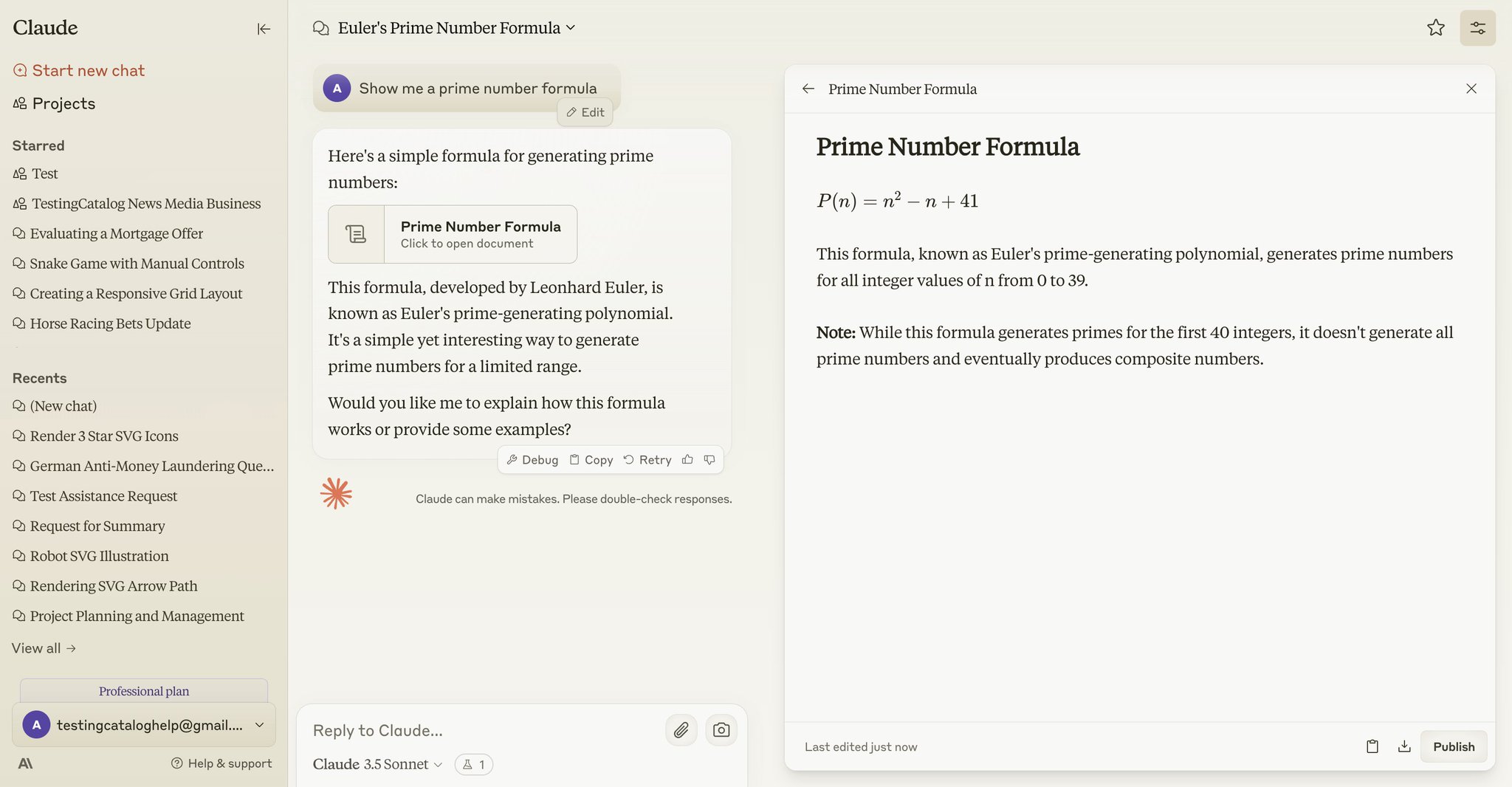Star this chat with the star icon

tap(1435, 28)
